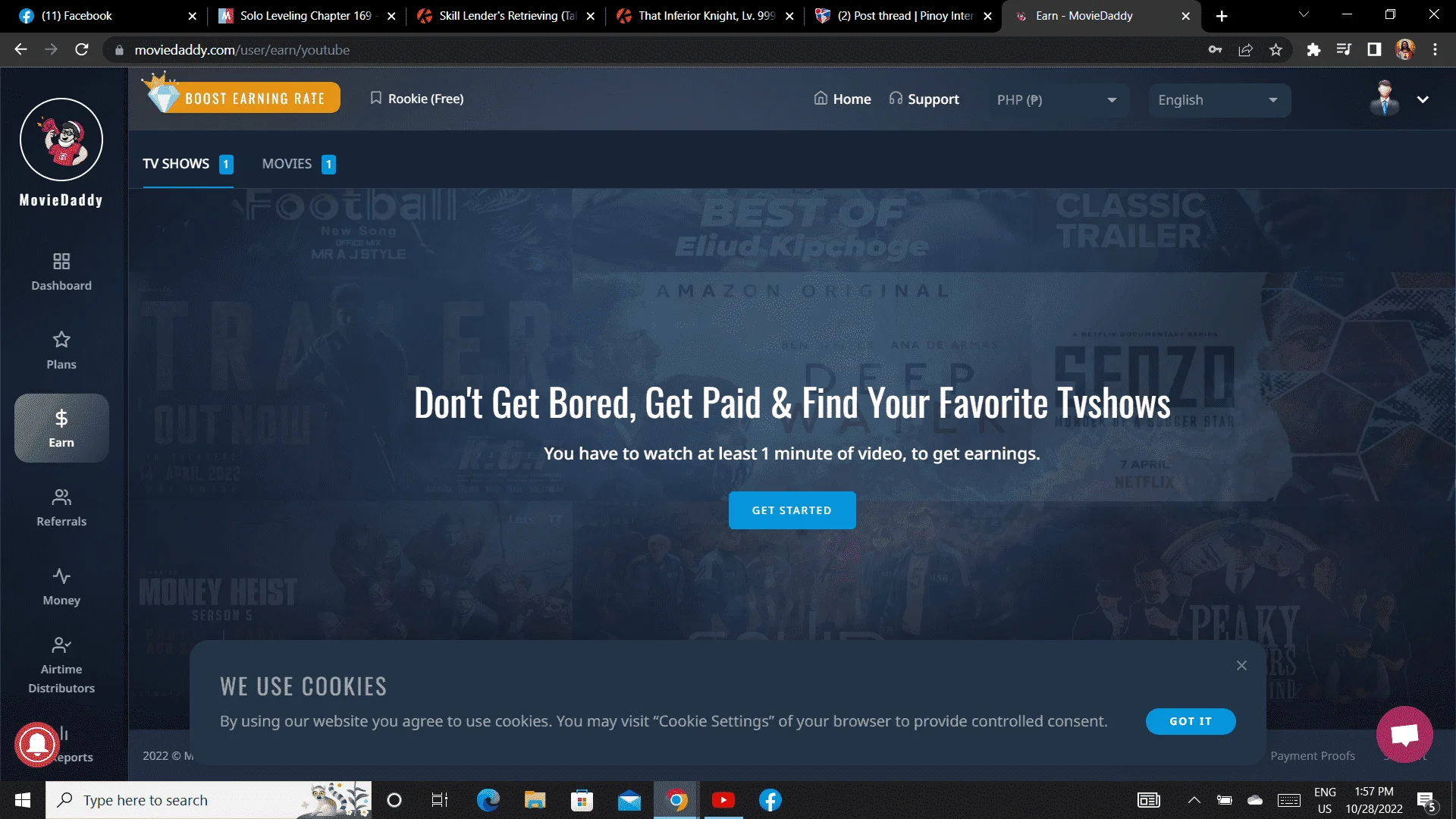Open Chrome extensions puzzle icon
This screenshot has width=1456, height=819.
pos(1313,49)
